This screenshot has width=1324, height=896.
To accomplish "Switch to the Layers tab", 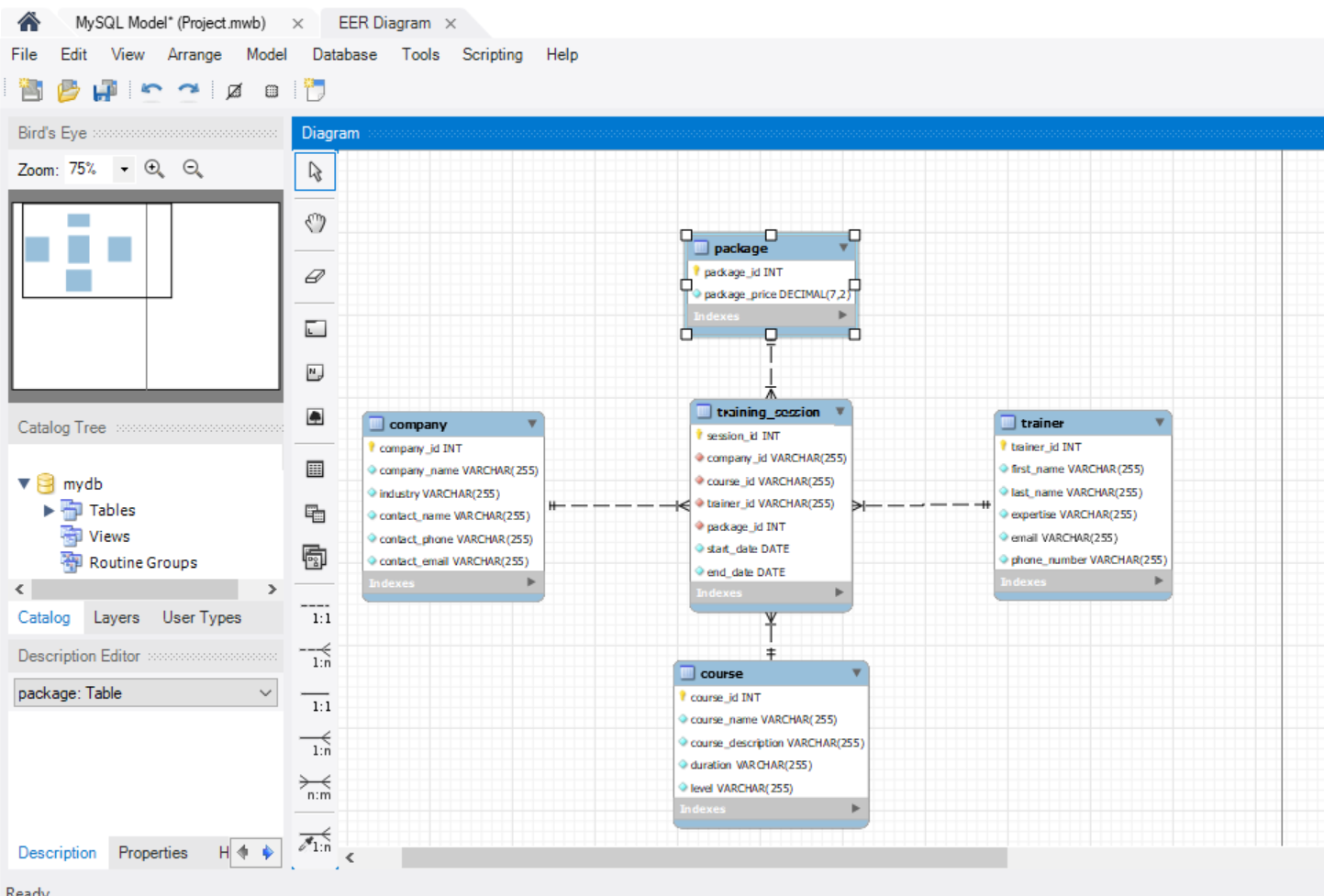I will click(116, 617).
